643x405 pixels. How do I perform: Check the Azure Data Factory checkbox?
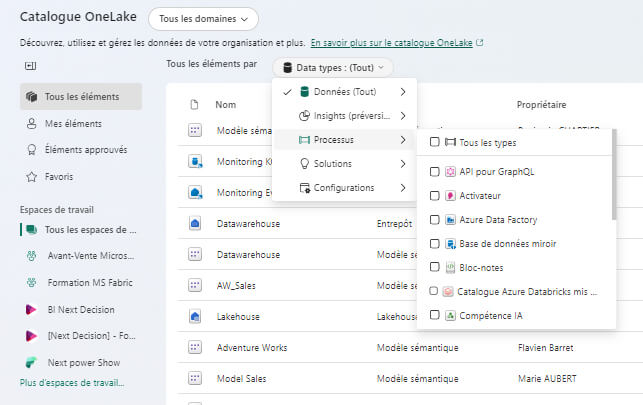click(x=435, y=220)
